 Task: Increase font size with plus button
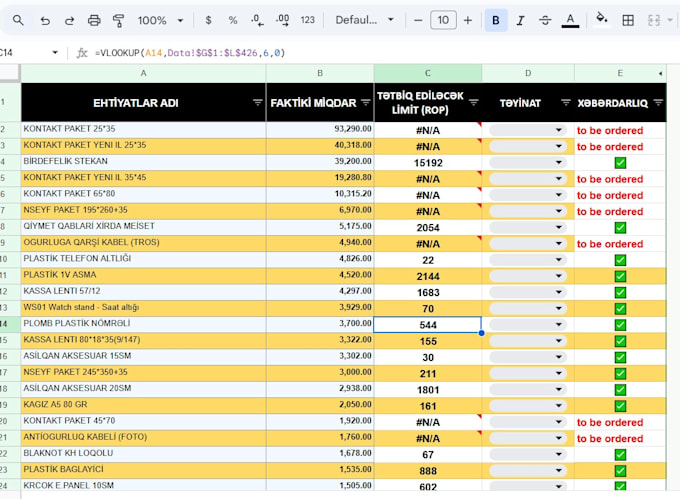468,20
